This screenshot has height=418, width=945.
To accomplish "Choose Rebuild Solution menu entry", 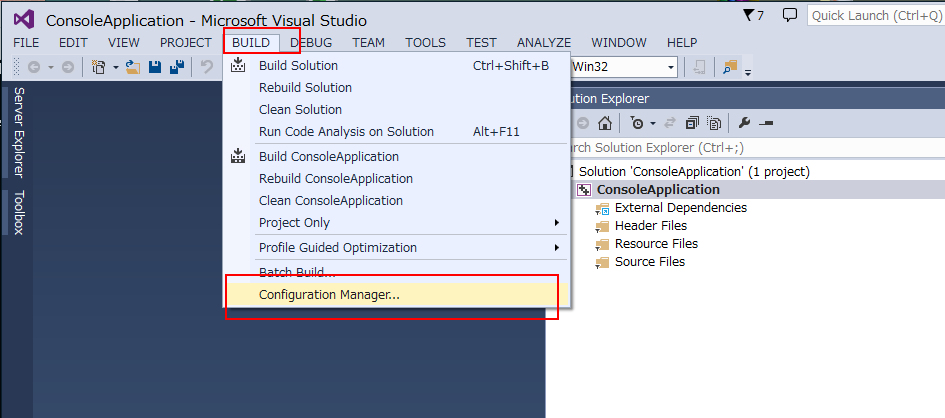I will tap(398, 87).
